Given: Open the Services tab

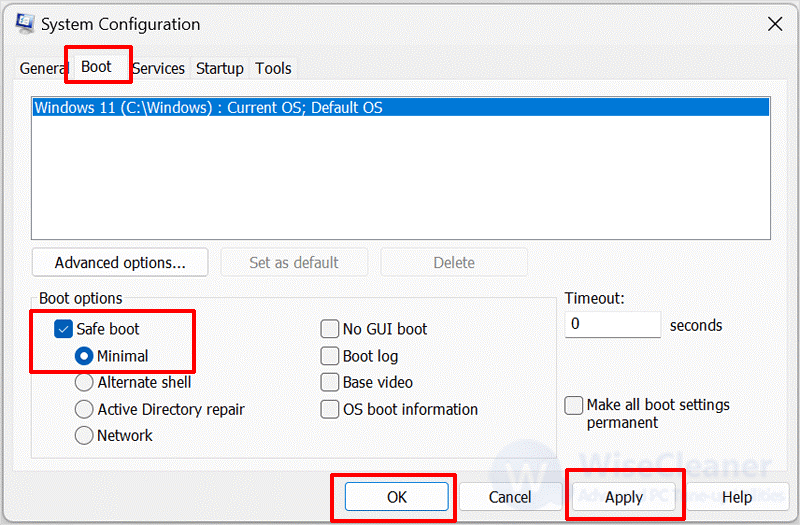Looking at the screenshot, I should point(159,68).
